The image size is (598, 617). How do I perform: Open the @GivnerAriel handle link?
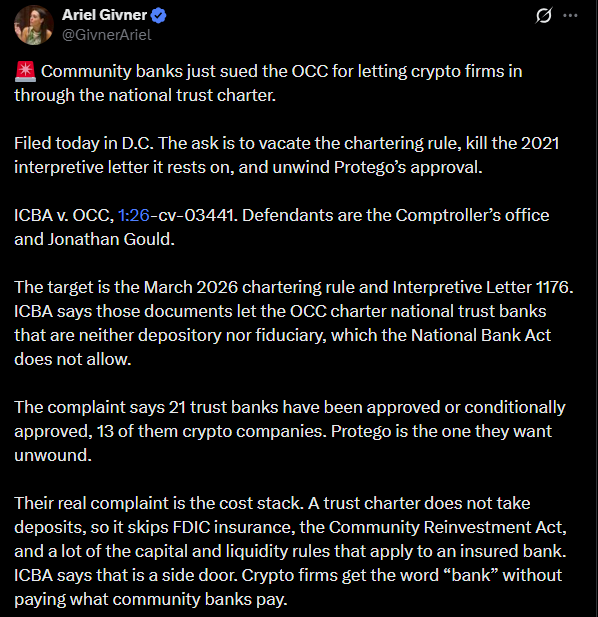[107, 35]
